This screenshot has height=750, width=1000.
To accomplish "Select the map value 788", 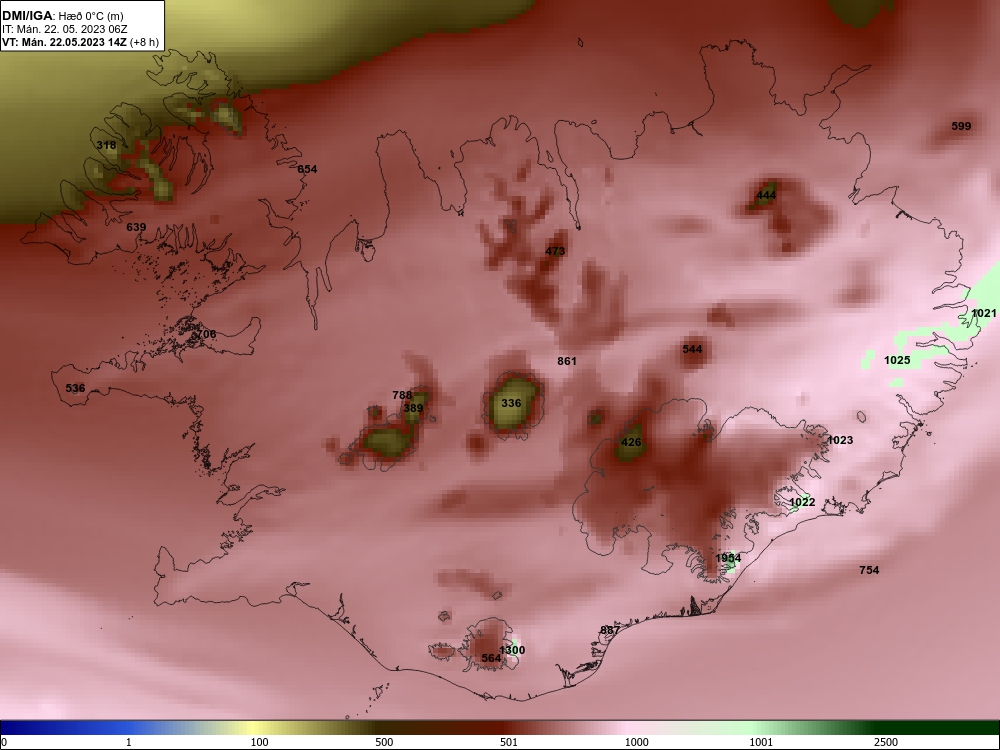I will (x=402, y=395).
